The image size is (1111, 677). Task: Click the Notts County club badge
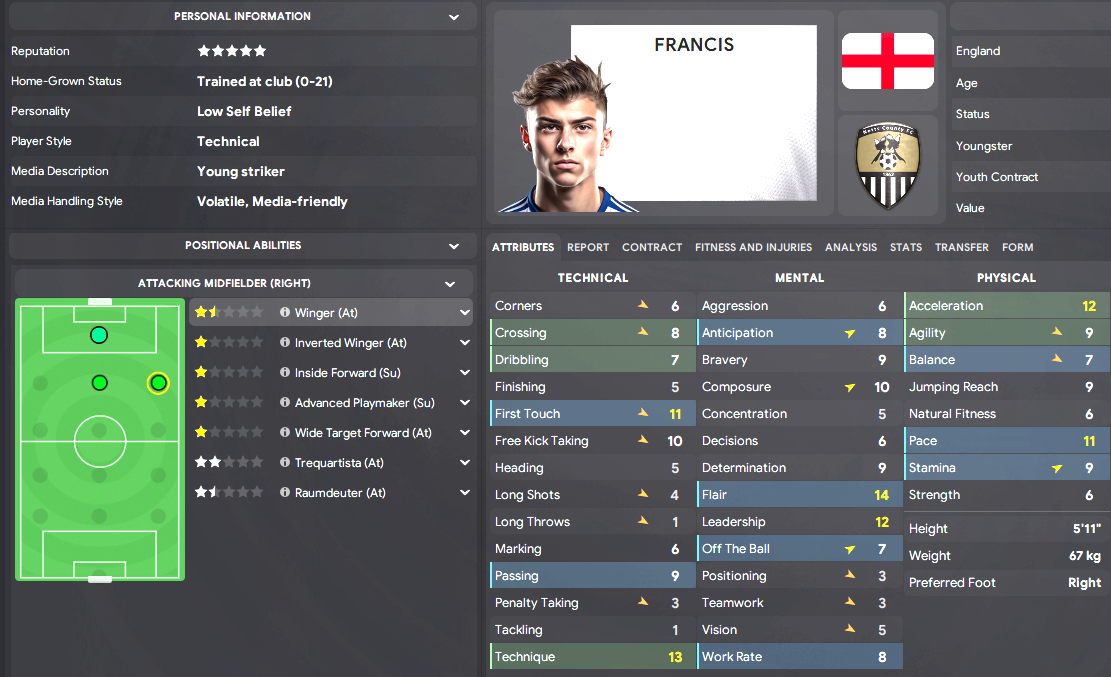888,166
